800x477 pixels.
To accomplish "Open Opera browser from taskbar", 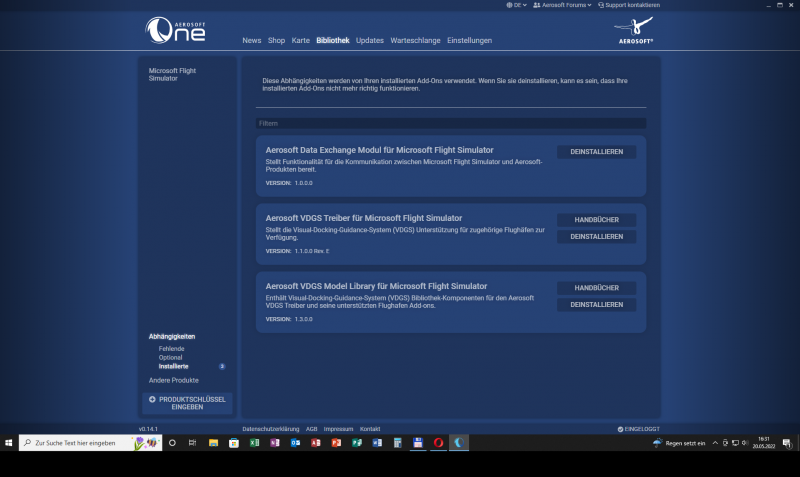I will point(438,443).
